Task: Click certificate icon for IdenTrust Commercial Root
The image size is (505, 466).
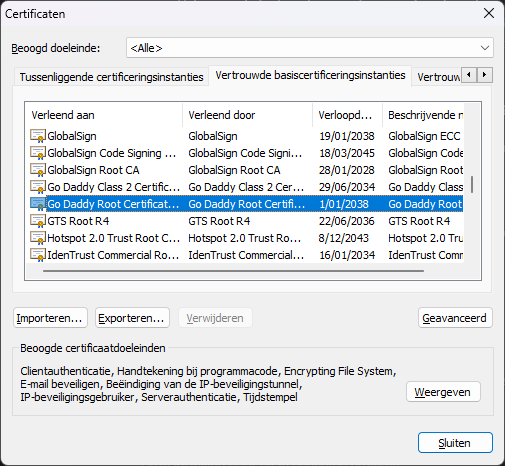Action: [x=38, y=255]
